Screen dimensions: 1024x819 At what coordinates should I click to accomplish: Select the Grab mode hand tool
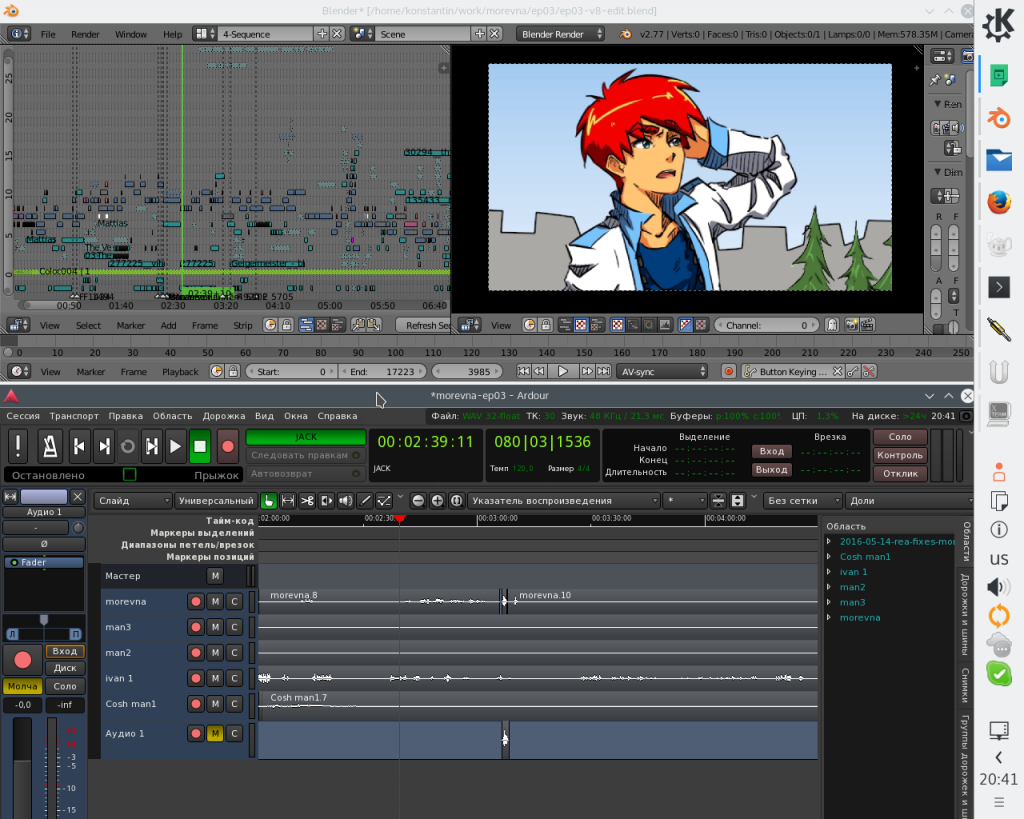click(x=268, y=501)
